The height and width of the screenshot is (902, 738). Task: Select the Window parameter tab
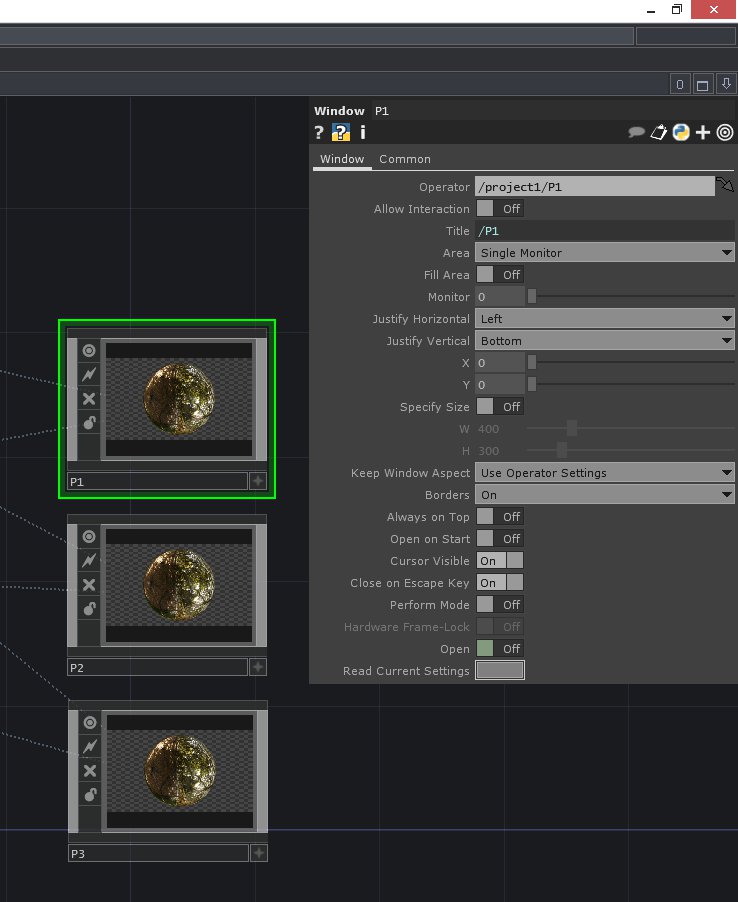(x=342, y=159)
